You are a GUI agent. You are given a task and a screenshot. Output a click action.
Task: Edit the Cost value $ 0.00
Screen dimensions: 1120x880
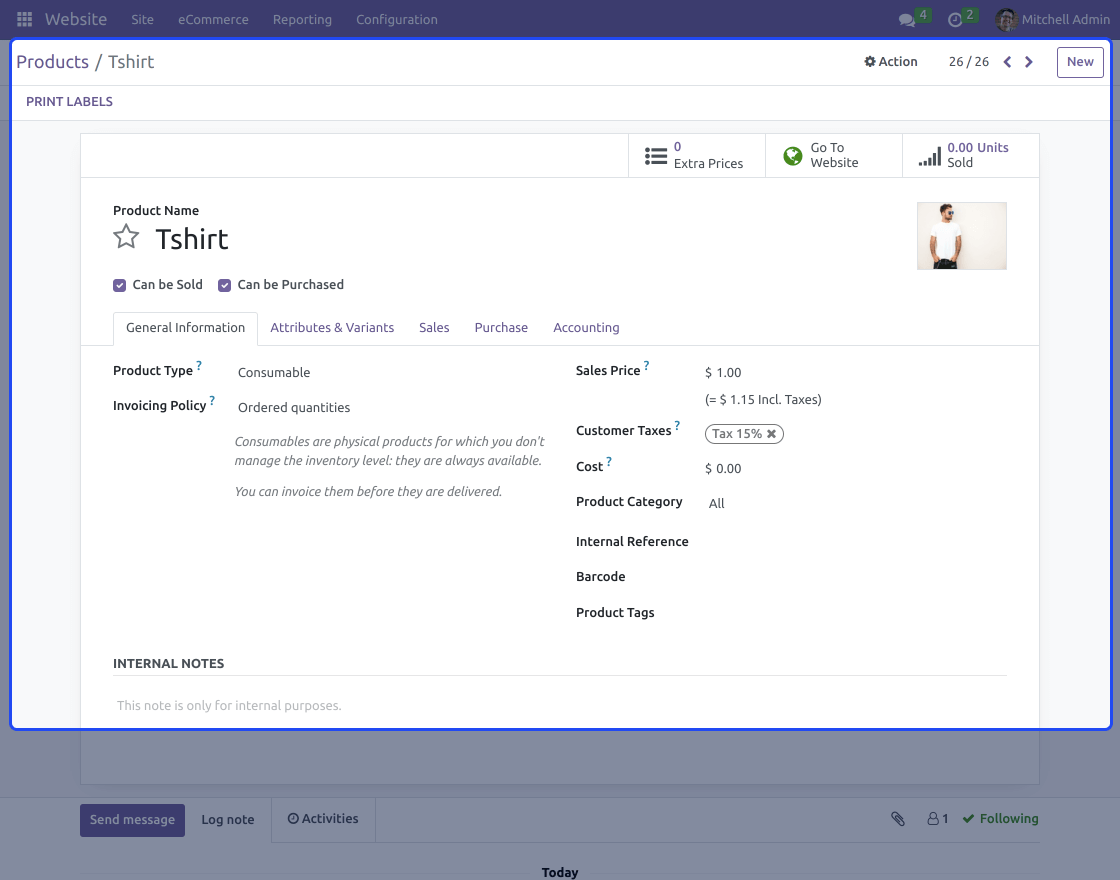[x=723, y=469]
